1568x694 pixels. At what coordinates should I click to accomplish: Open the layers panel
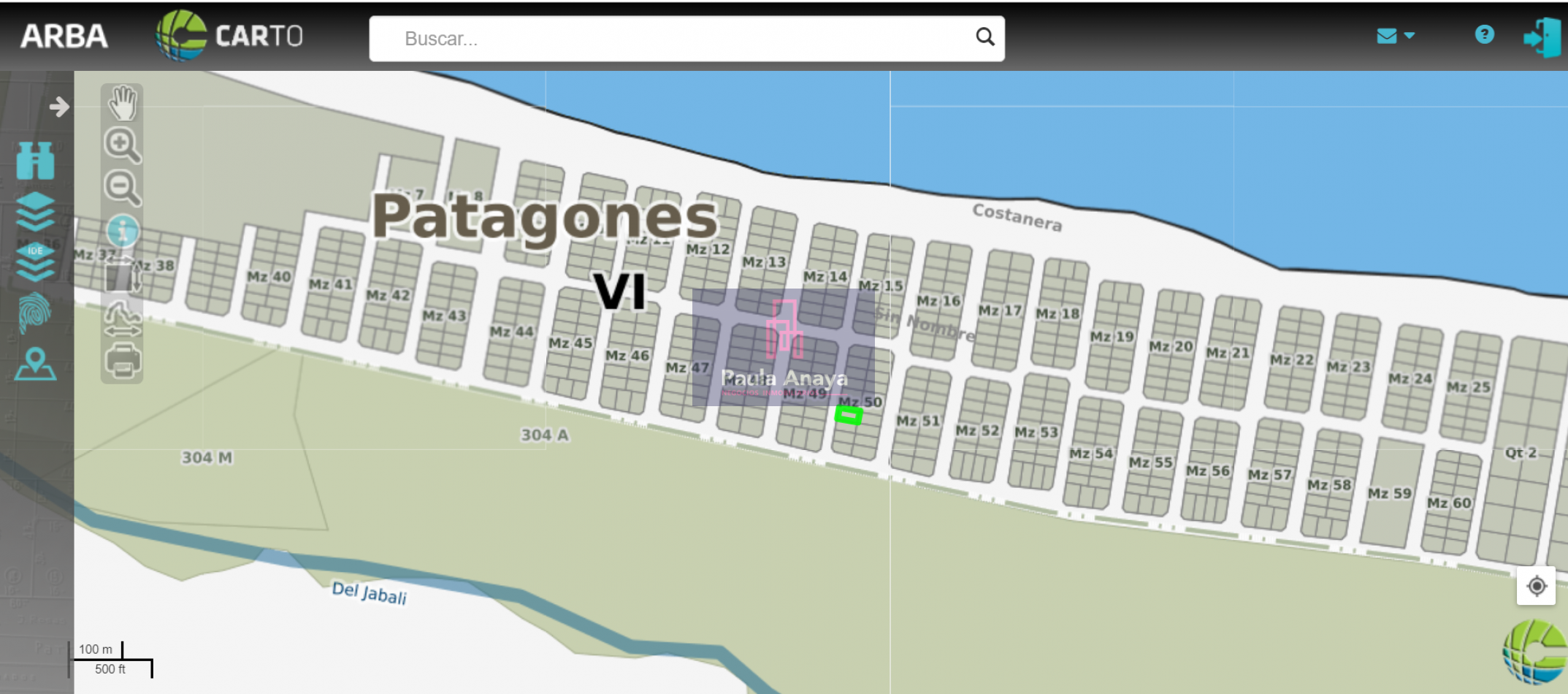click(35, 211)
